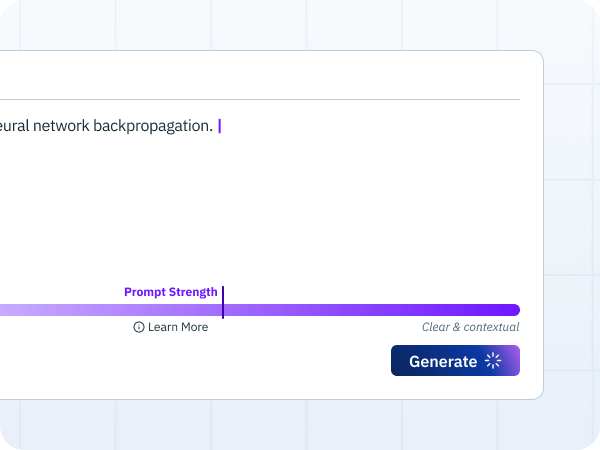The height and width of the screenshot is (450, 600).
Task: Set prompt strength to darkest purple right end
Action: 513,310
